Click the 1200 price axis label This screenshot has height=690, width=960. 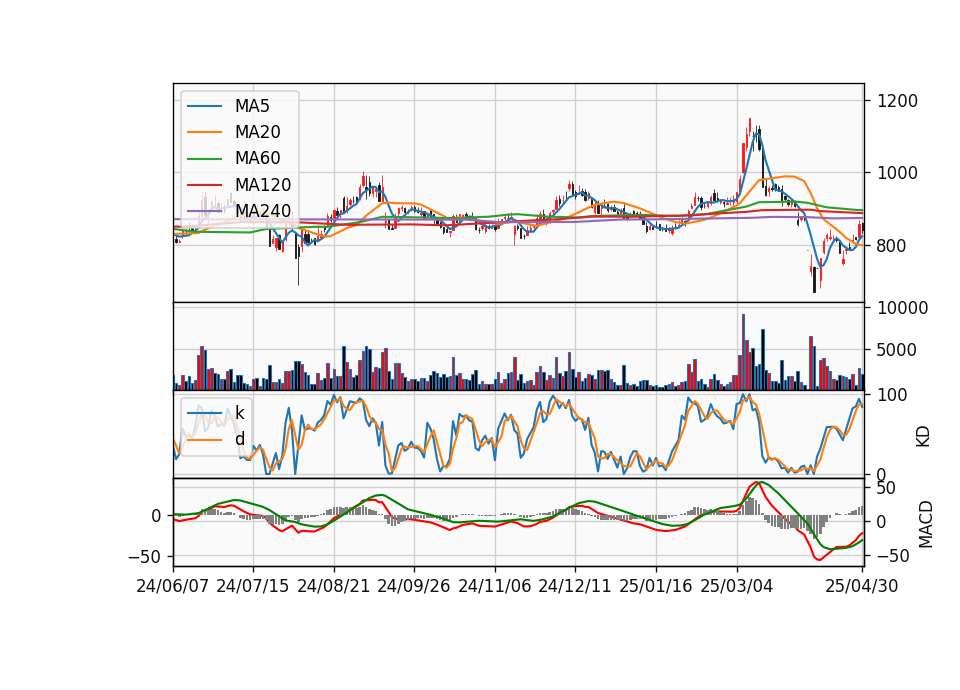(897, 101)
